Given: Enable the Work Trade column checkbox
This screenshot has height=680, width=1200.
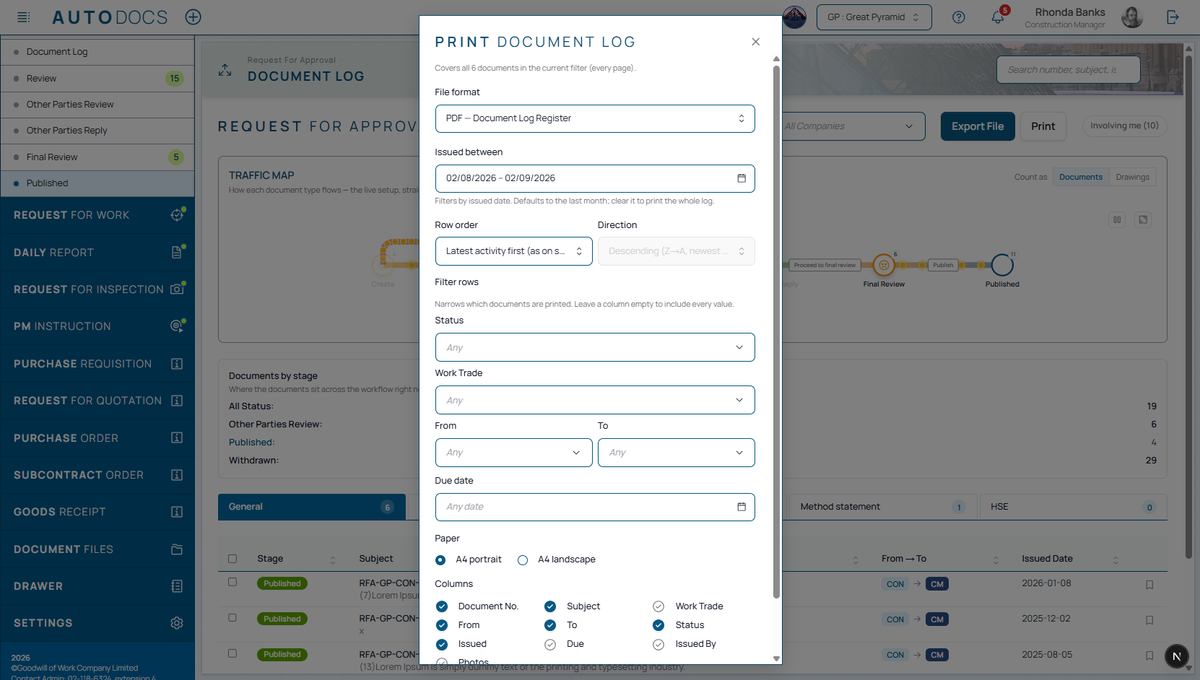Looking at the screenshot, I should click(x=658, y=606).
